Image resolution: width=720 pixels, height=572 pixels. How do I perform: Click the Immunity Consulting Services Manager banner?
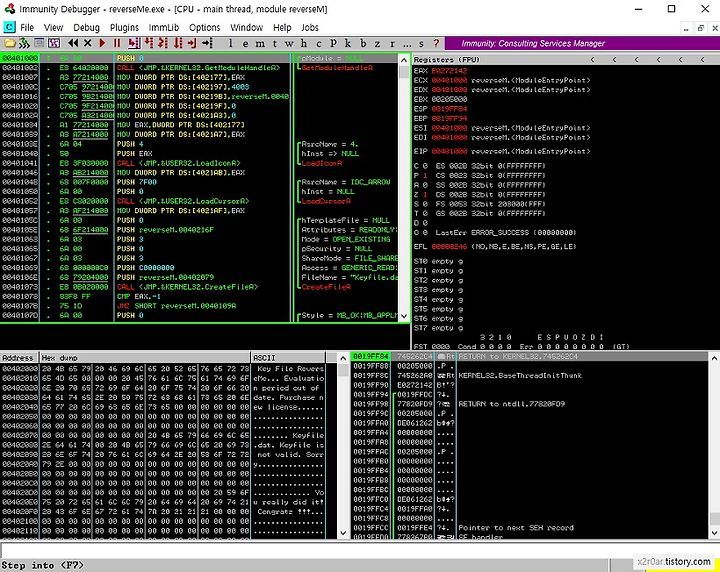coord(582,43)
